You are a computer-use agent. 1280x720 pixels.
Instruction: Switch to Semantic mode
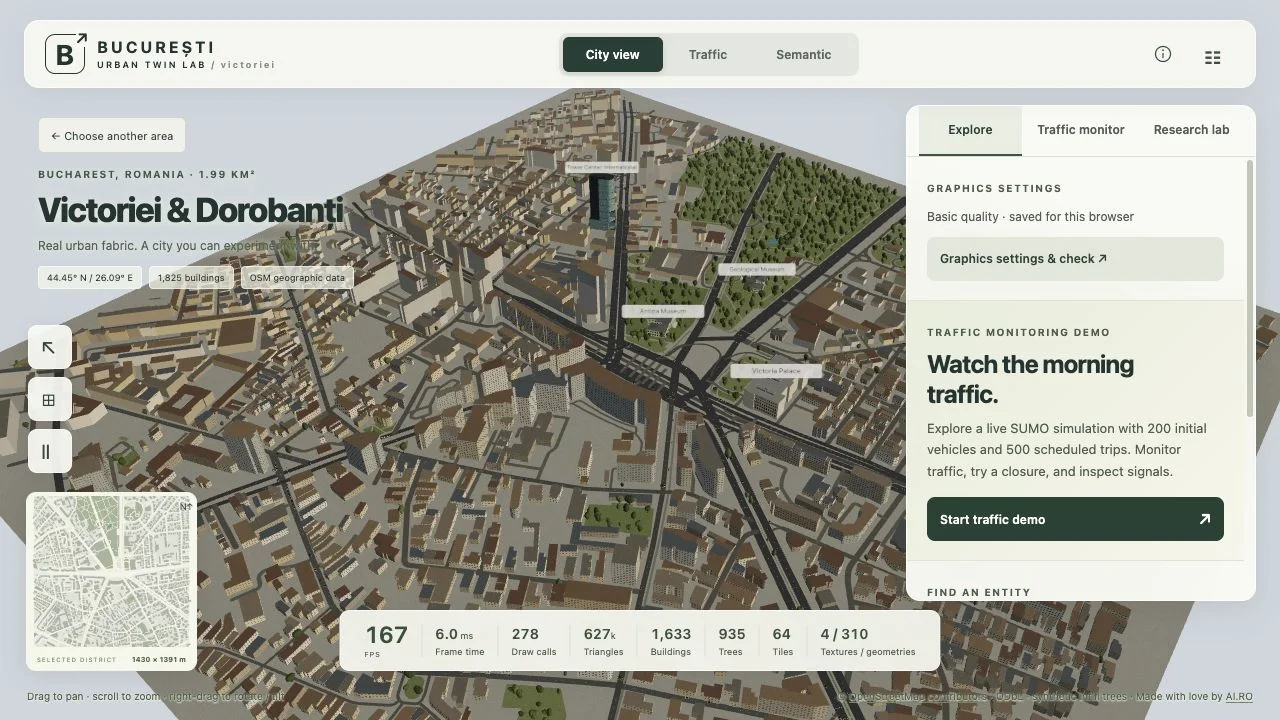coord(803,55)
